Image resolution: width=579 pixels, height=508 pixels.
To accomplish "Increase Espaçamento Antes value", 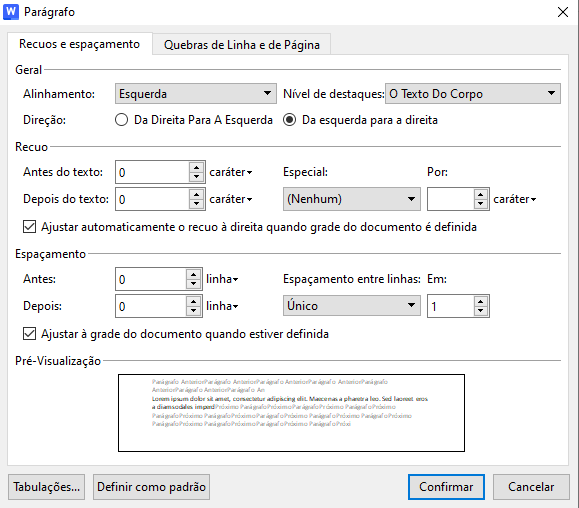I will (194, 274).
